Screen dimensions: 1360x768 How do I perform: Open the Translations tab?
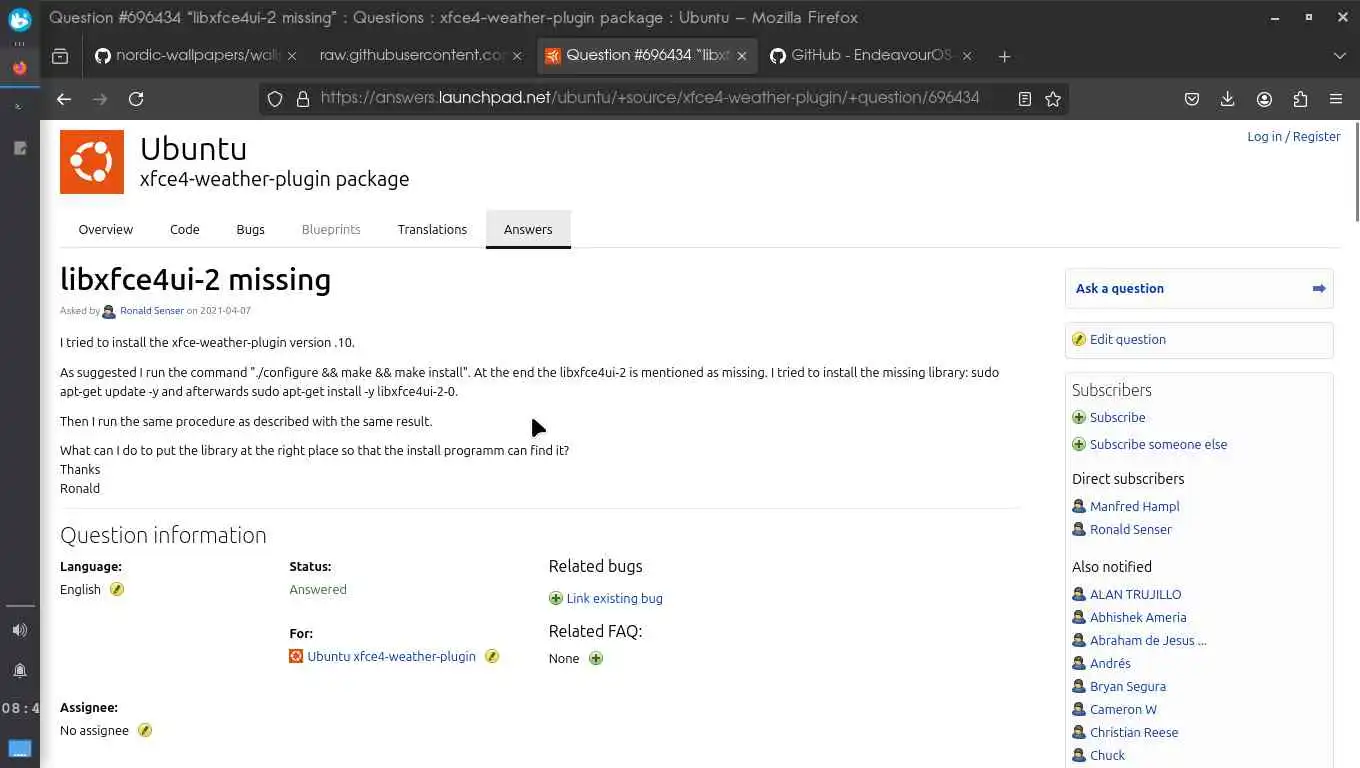point(432,229)
